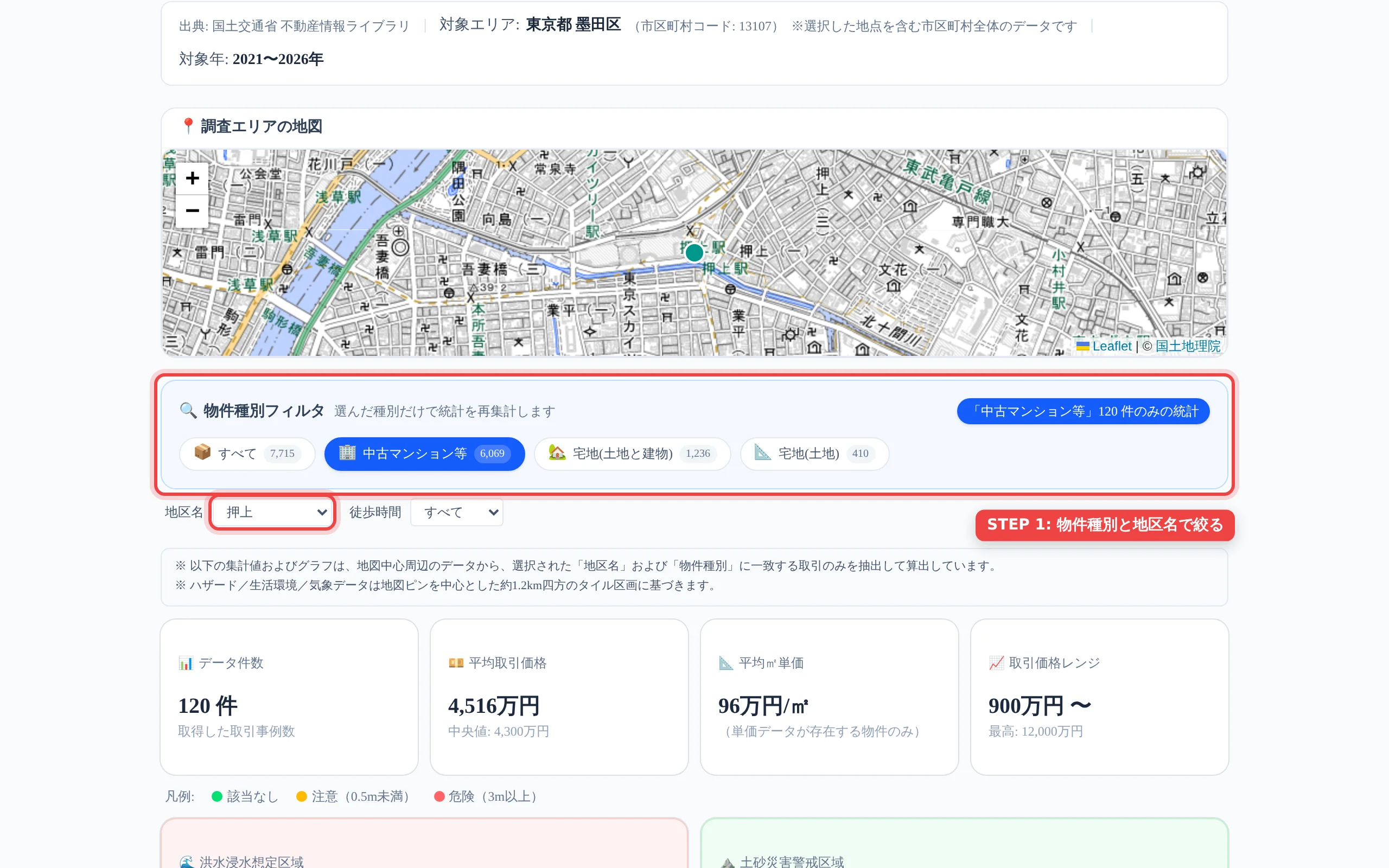This screenshot has height=868, width=1389.
Task: Click the 120 件 data count value
Action: (x=208, y=706)
